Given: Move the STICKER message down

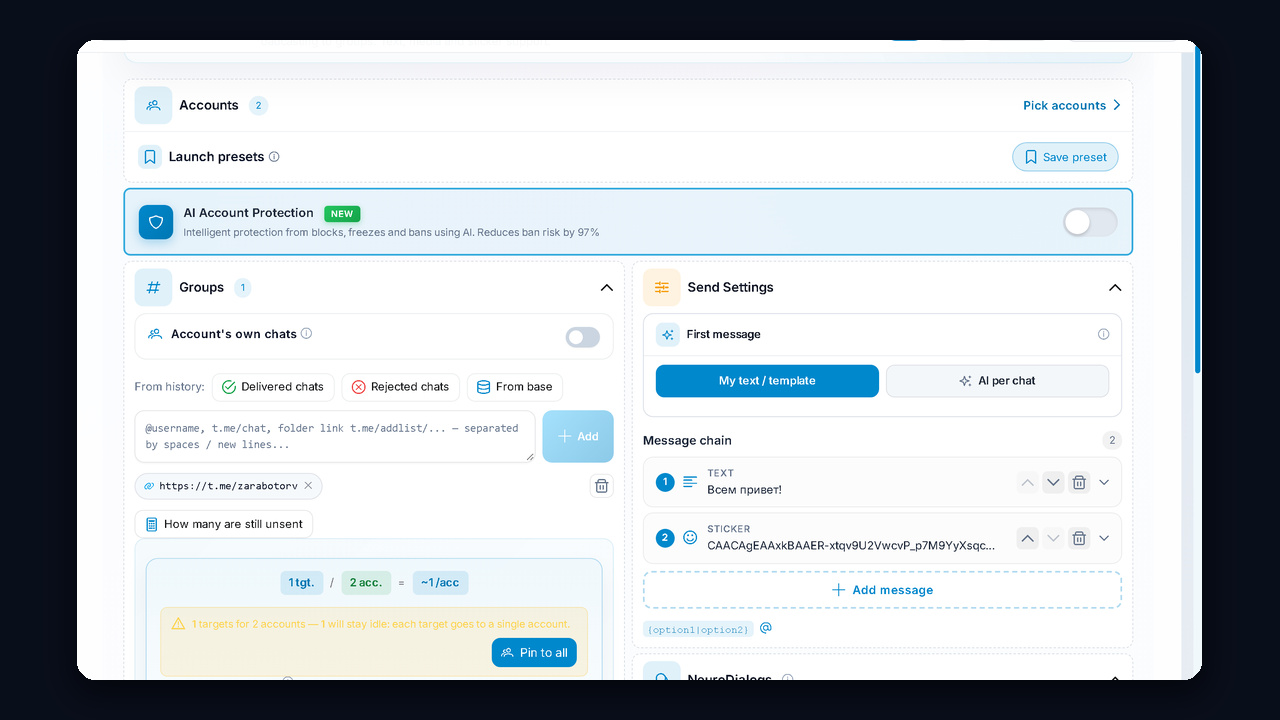Looking at the screenshot, I should pos(1053,538).
